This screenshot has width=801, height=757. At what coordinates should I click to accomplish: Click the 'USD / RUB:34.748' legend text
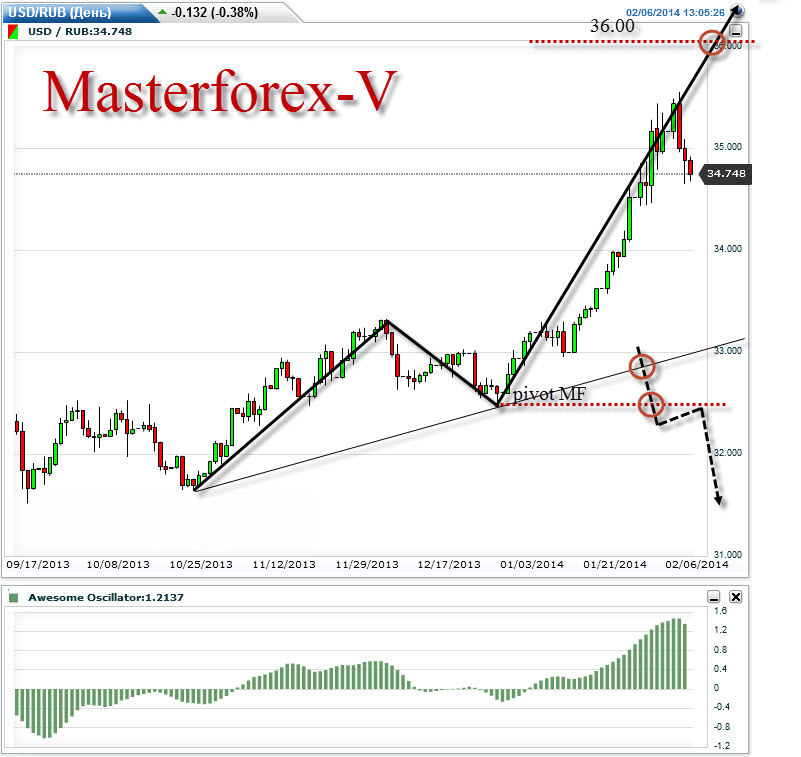[80, 32]
